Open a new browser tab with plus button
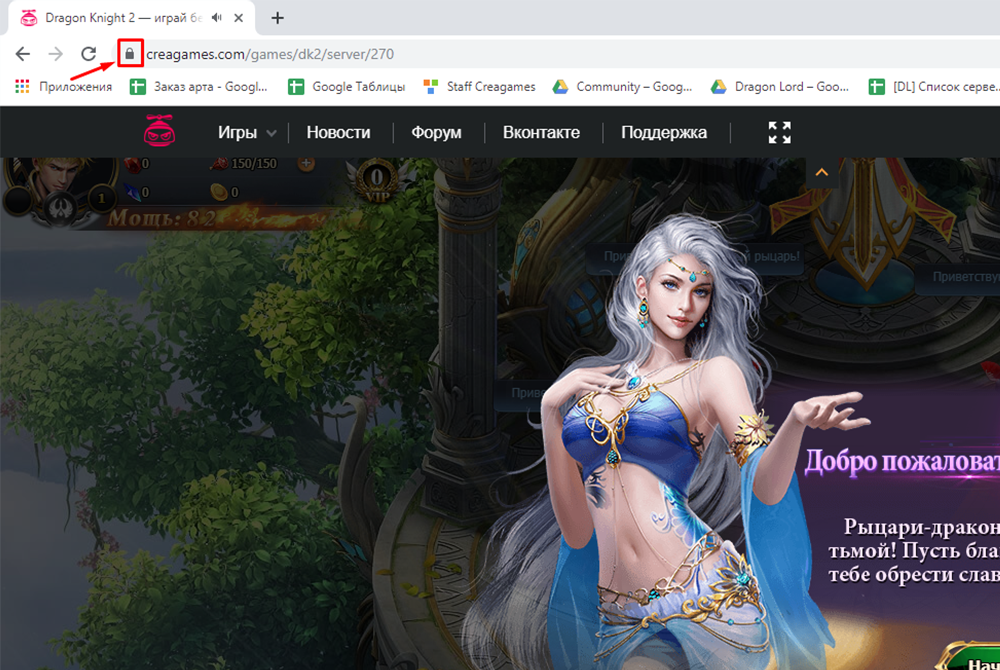The width and height of the screenshot is (1000, 670). [x=278, y=18]
